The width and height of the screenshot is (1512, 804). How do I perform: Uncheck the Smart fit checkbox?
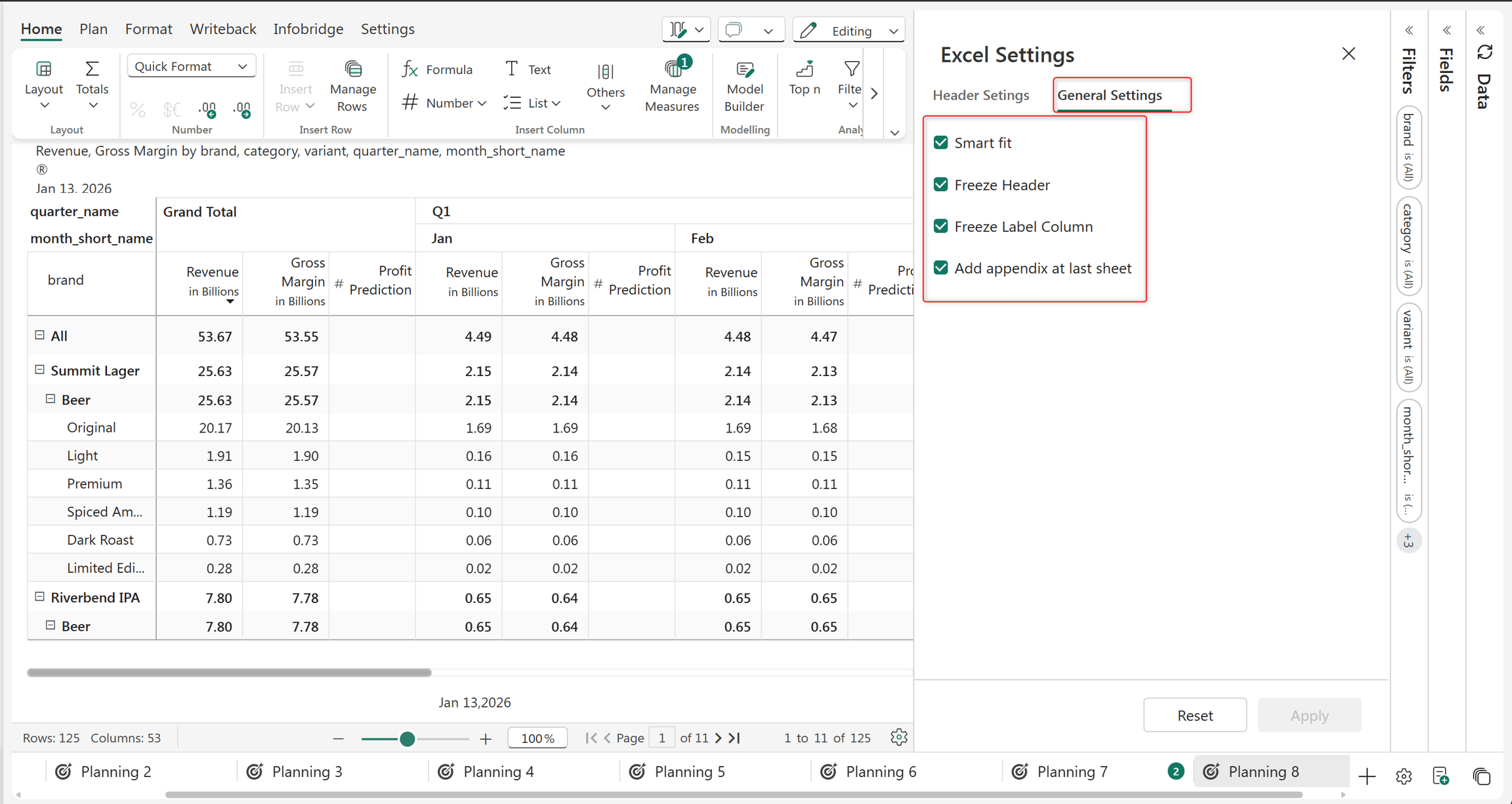click(940, 142)
